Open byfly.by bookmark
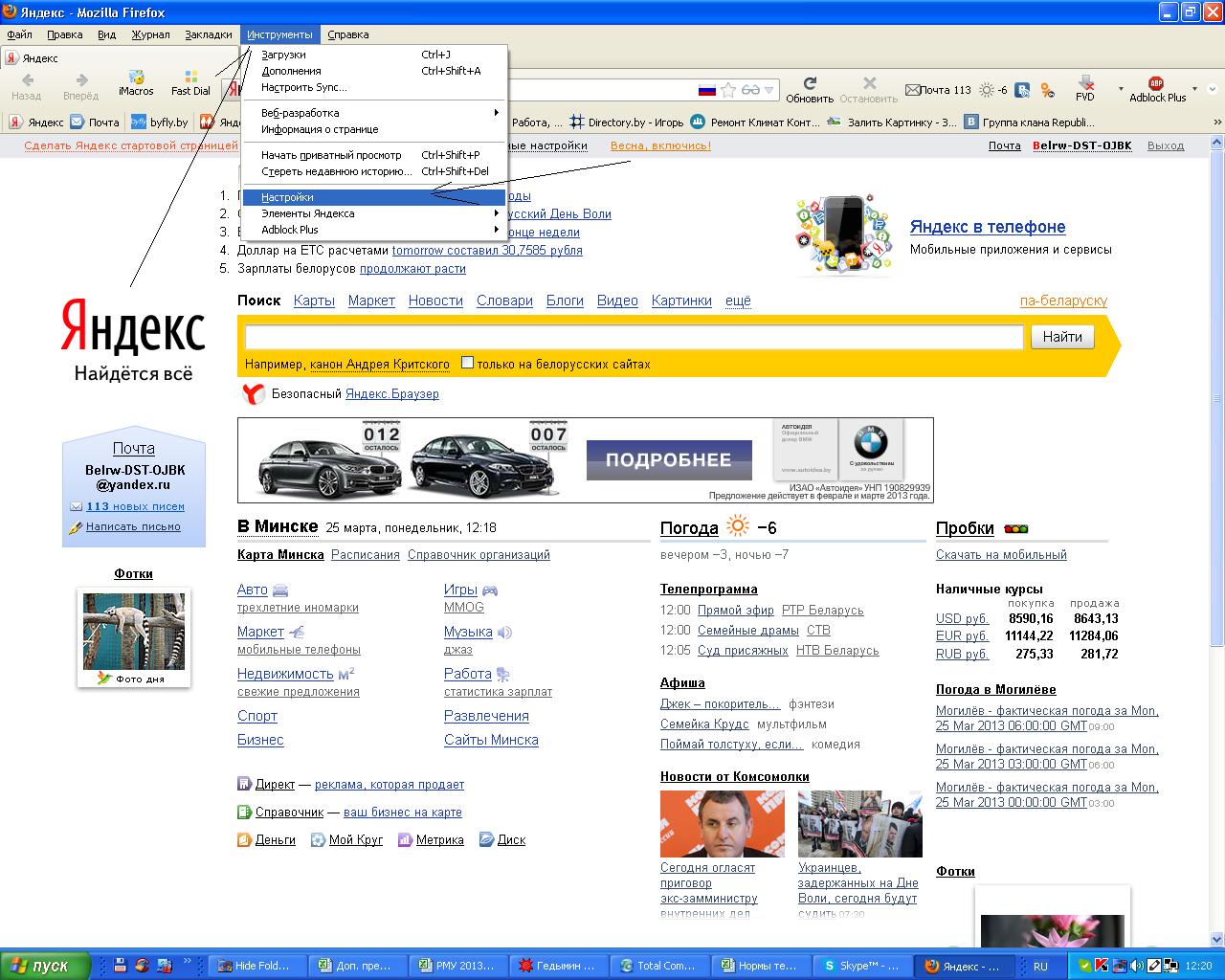1225x980 pixels. [x=159, y=122]
